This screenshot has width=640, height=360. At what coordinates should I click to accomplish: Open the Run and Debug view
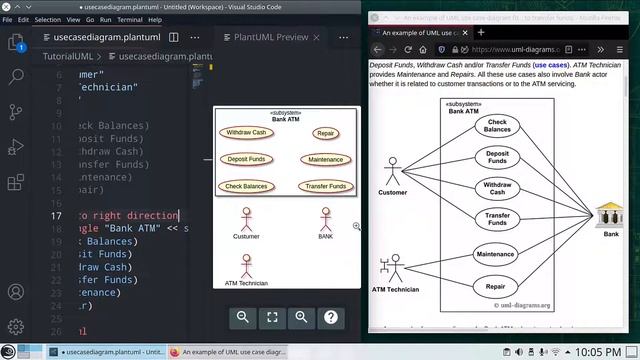[16, 147]
